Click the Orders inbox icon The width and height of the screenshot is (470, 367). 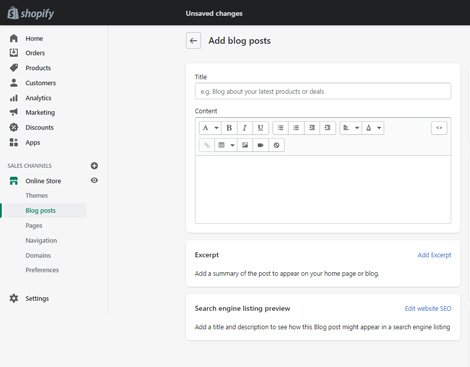coord(14,53)
